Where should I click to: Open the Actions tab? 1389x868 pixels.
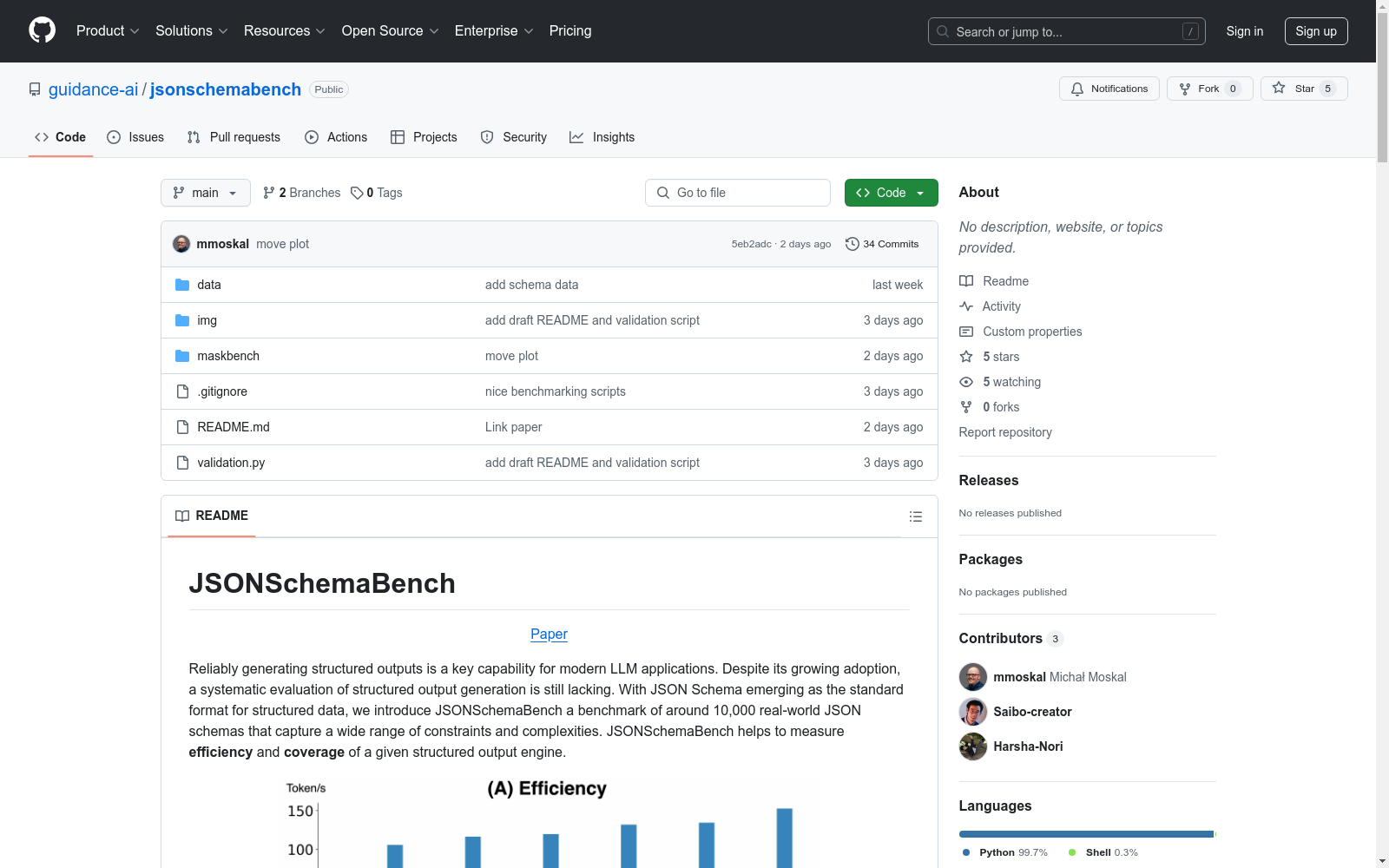click(336, 137)
